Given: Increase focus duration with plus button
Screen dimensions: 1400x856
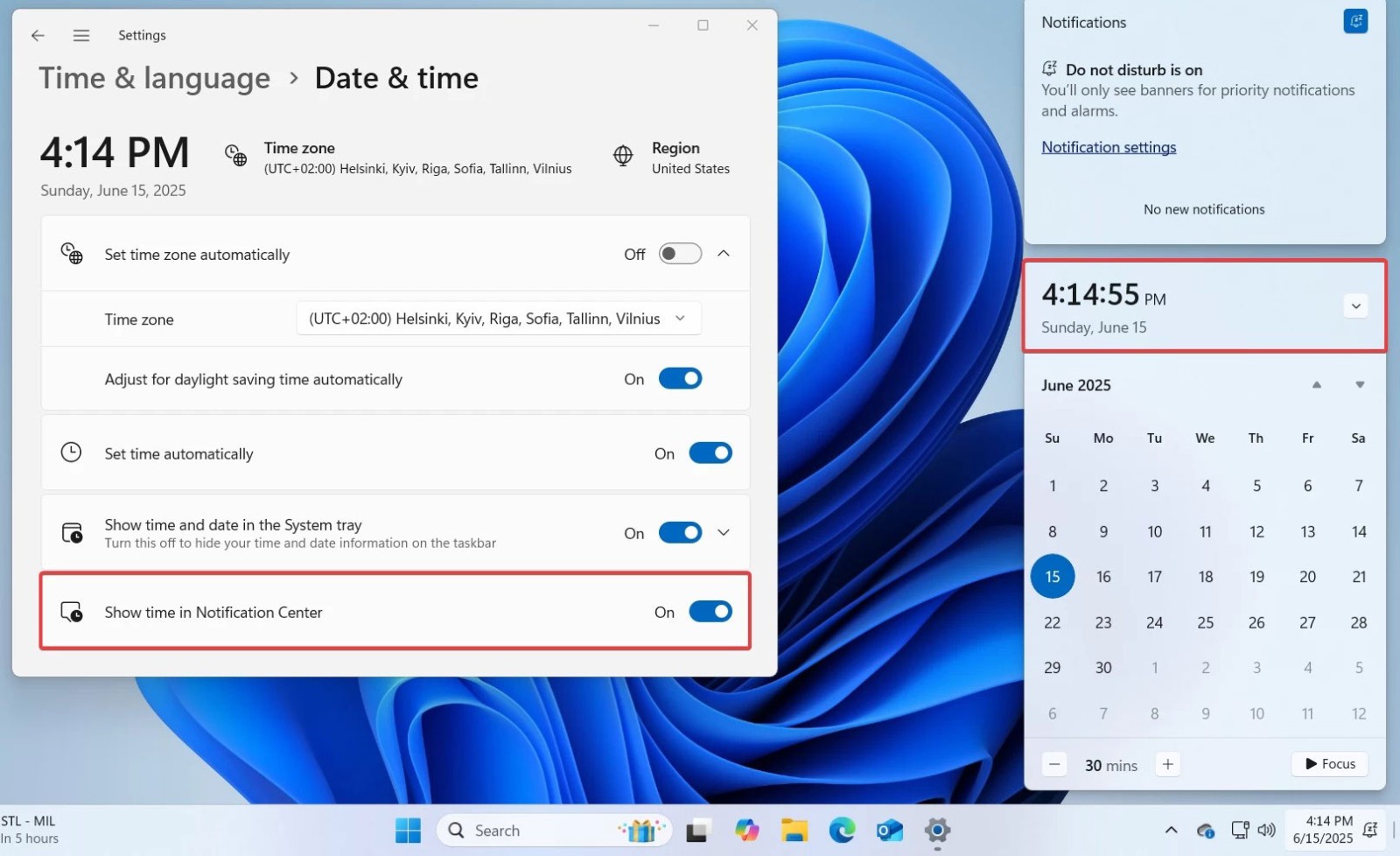Looking at the screenshot, I should coord(1167,764).
